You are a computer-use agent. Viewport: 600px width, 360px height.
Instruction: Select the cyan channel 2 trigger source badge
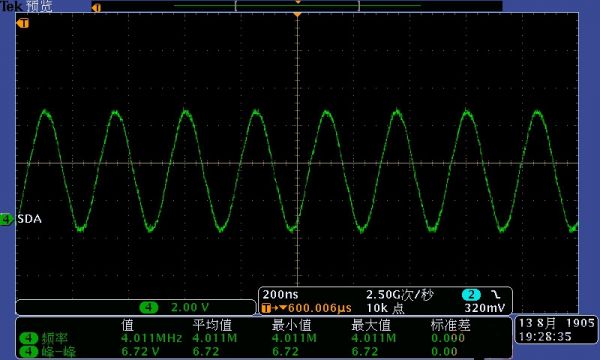coord(471,295)
